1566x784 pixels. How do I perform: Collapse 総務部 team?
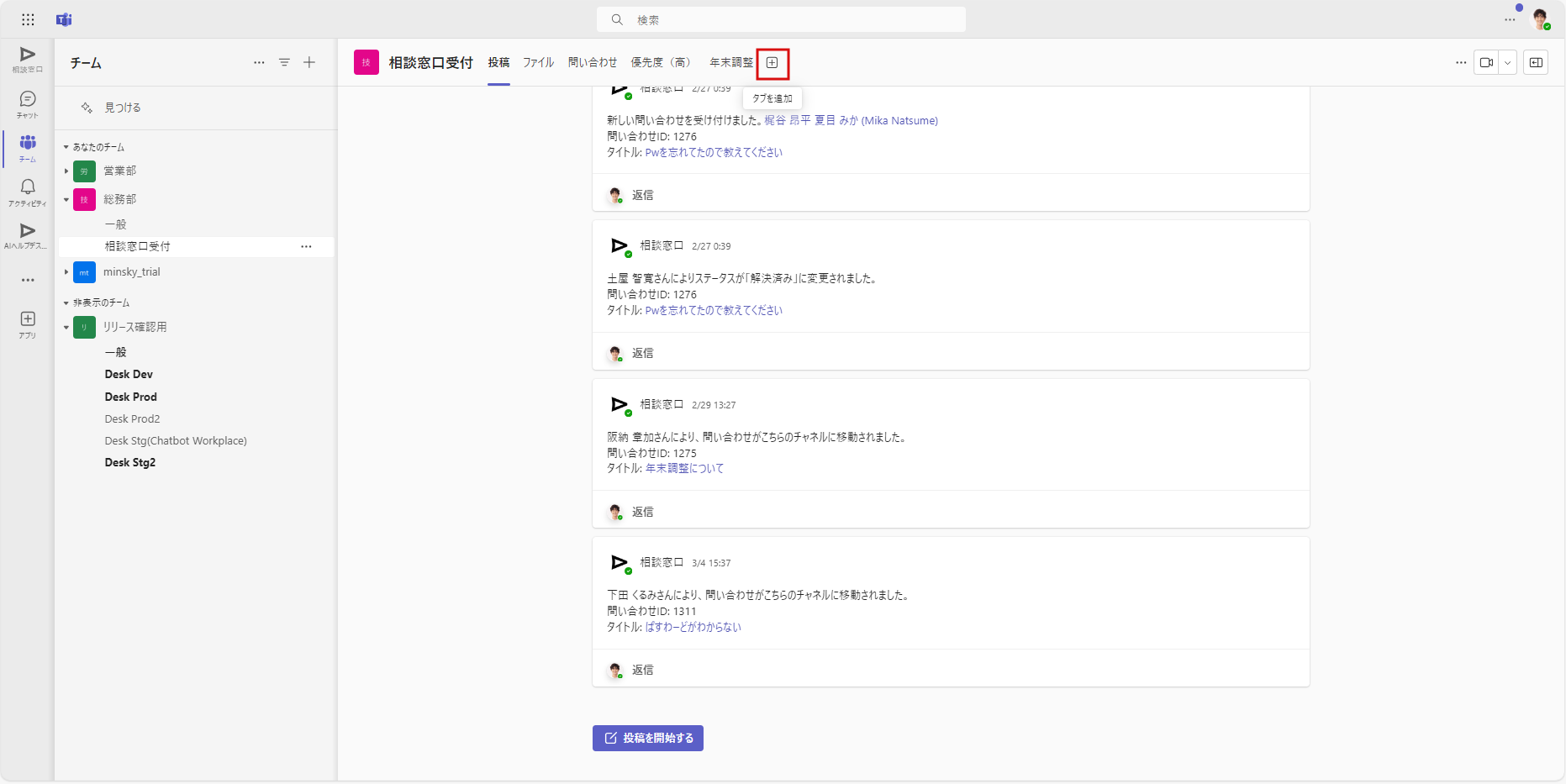tap(66, 200)
